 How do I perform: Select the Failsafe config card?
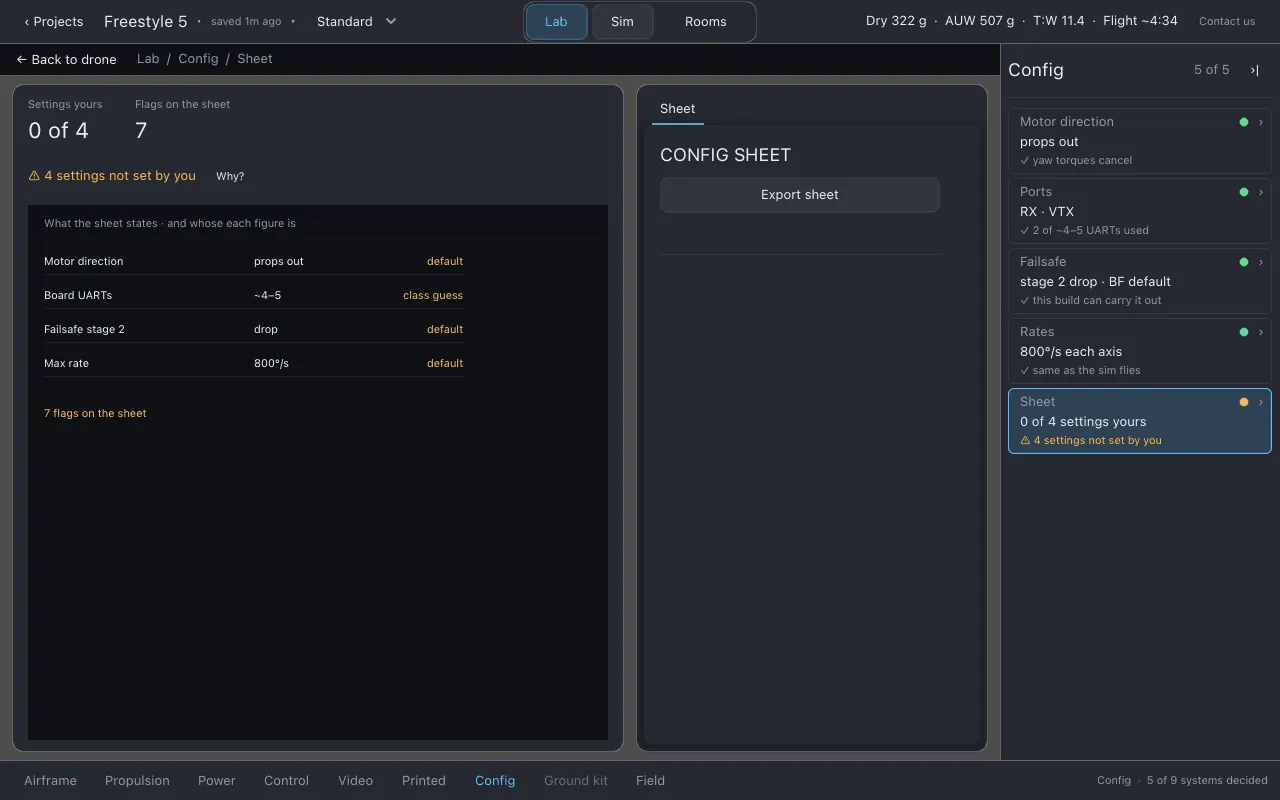pyautogui.click(x=1140, y=281)
